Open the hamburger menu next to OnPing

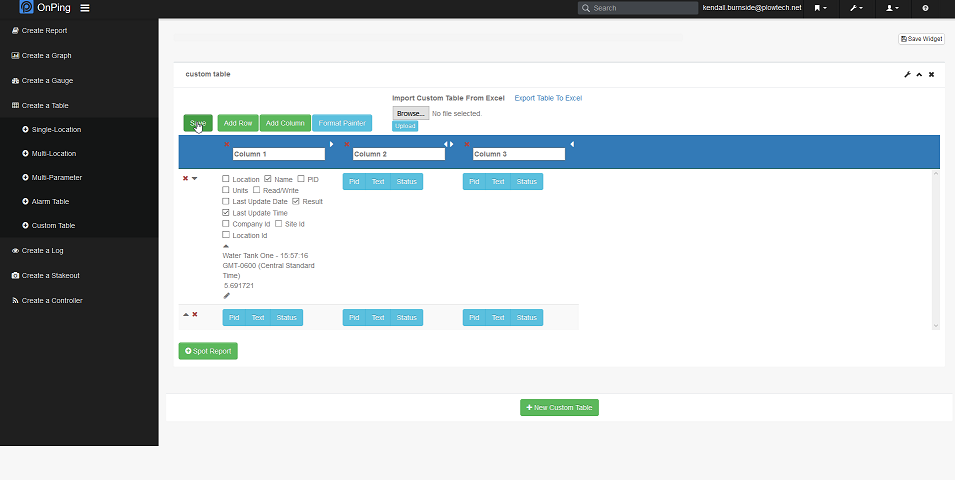pos(85,8)
